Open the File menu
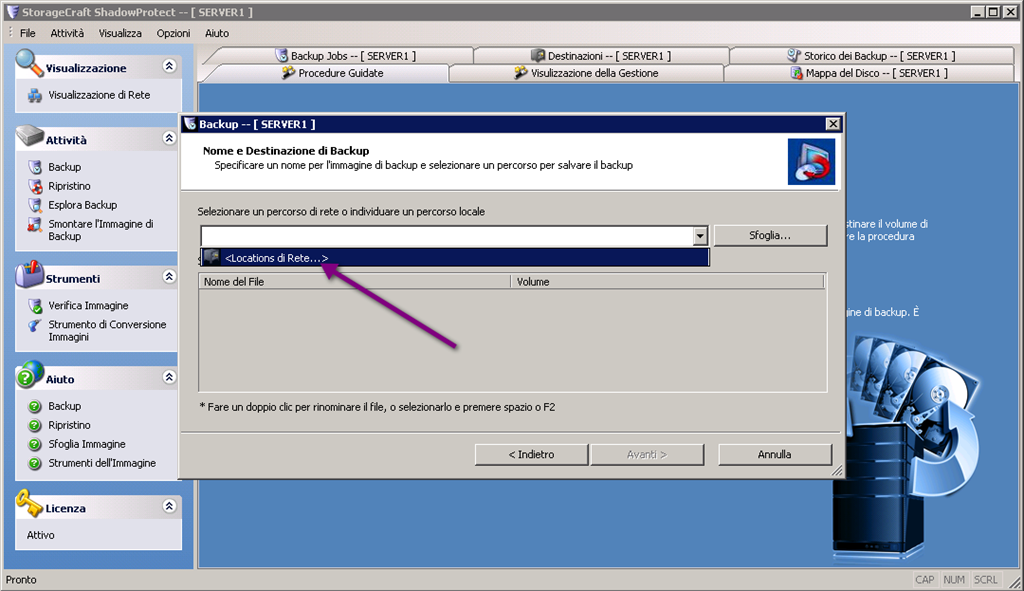This screenshot has height=591, width=1024. [27, 33]
